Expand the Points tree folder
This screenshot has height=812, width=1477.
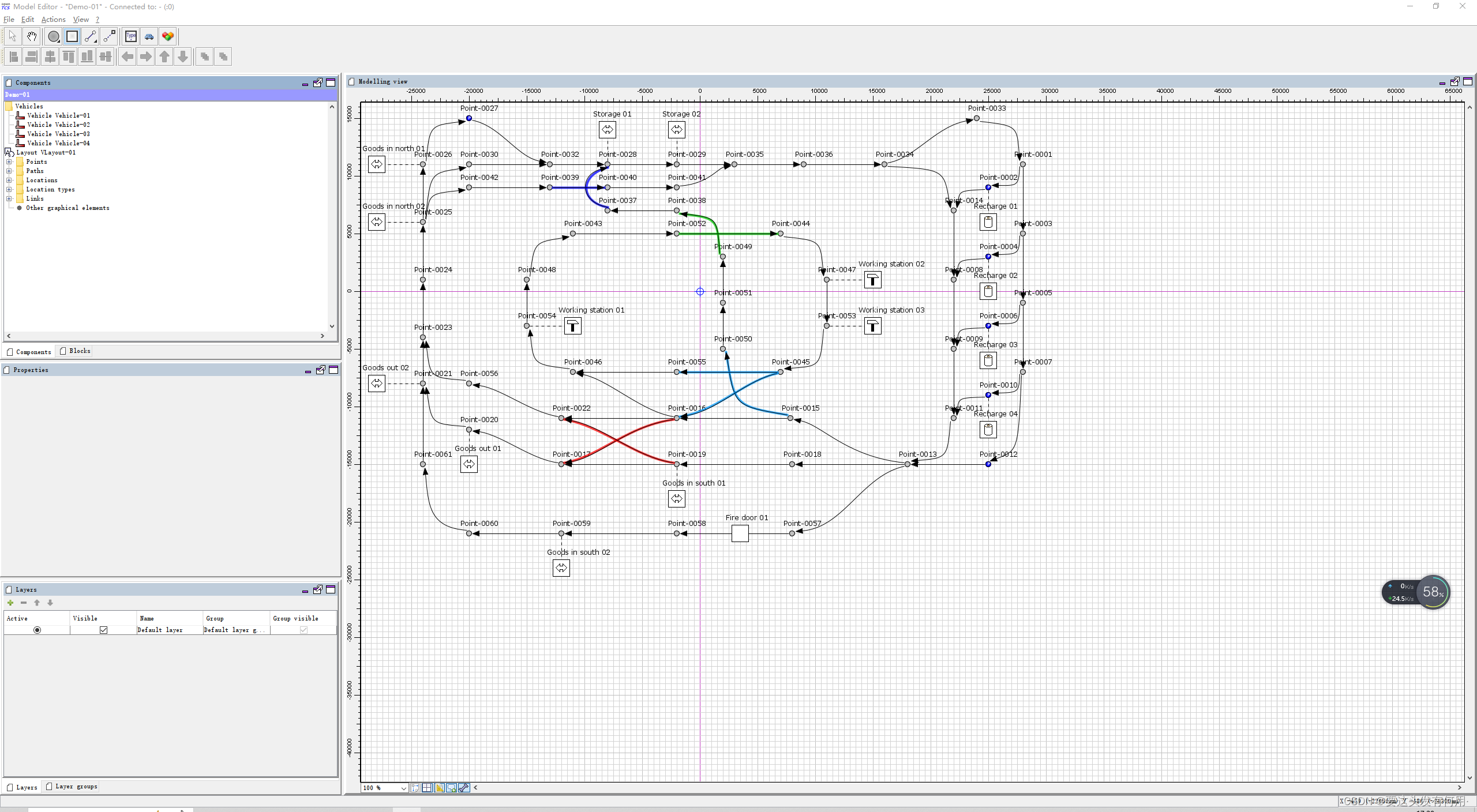pyautogui.click(x=9, y=161)
